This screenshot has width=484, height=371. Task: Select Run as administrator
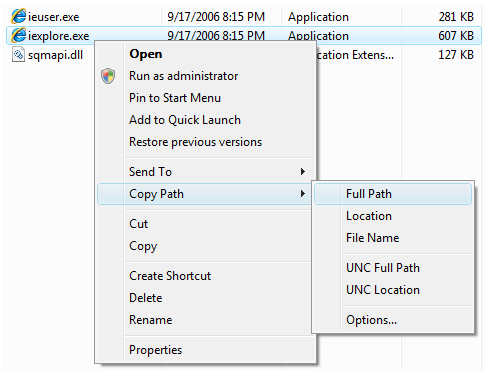184,76
